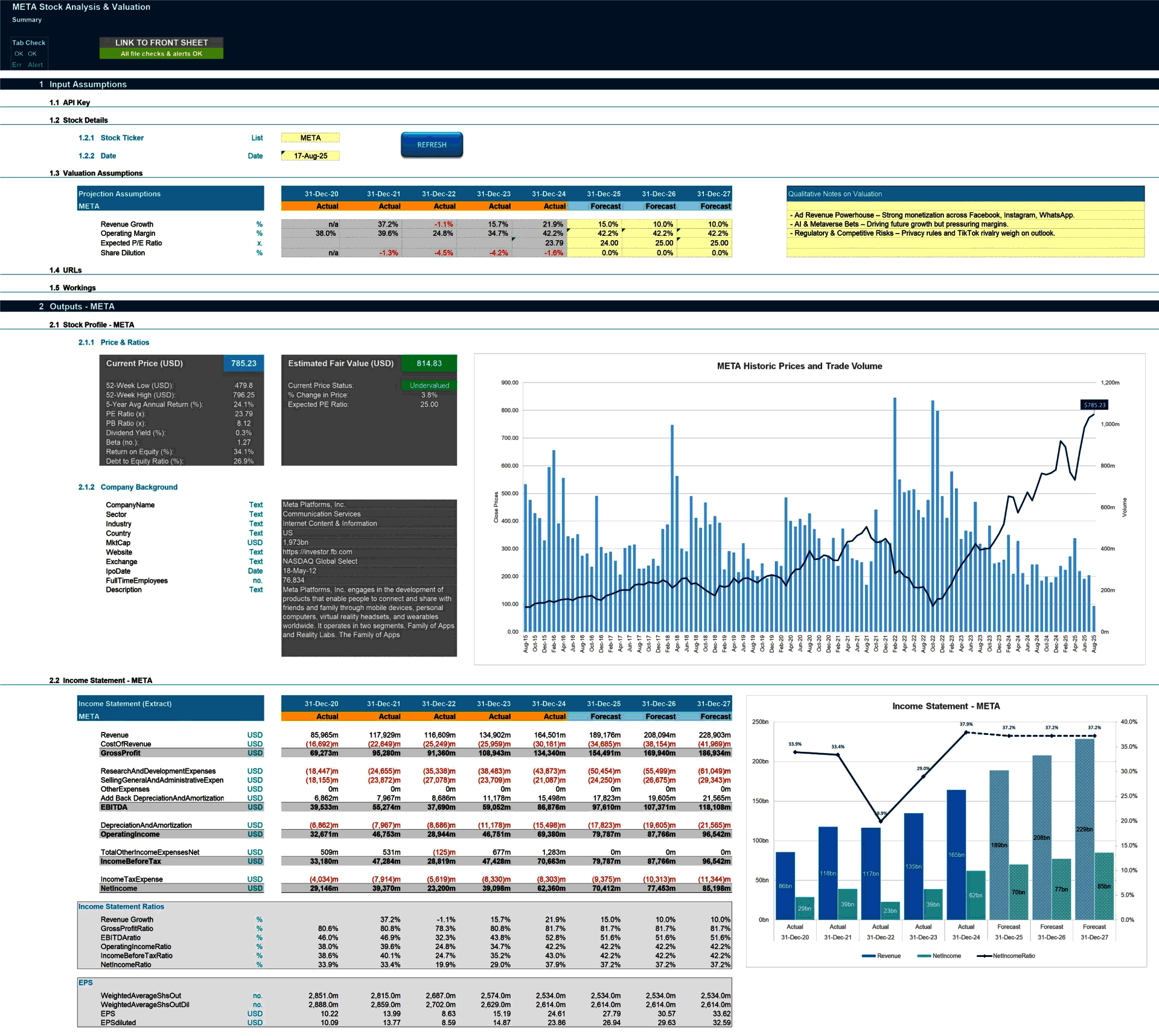
Task: Select the FullTimeEmployees 76,834 cell
Action: [x=369, y=580]
